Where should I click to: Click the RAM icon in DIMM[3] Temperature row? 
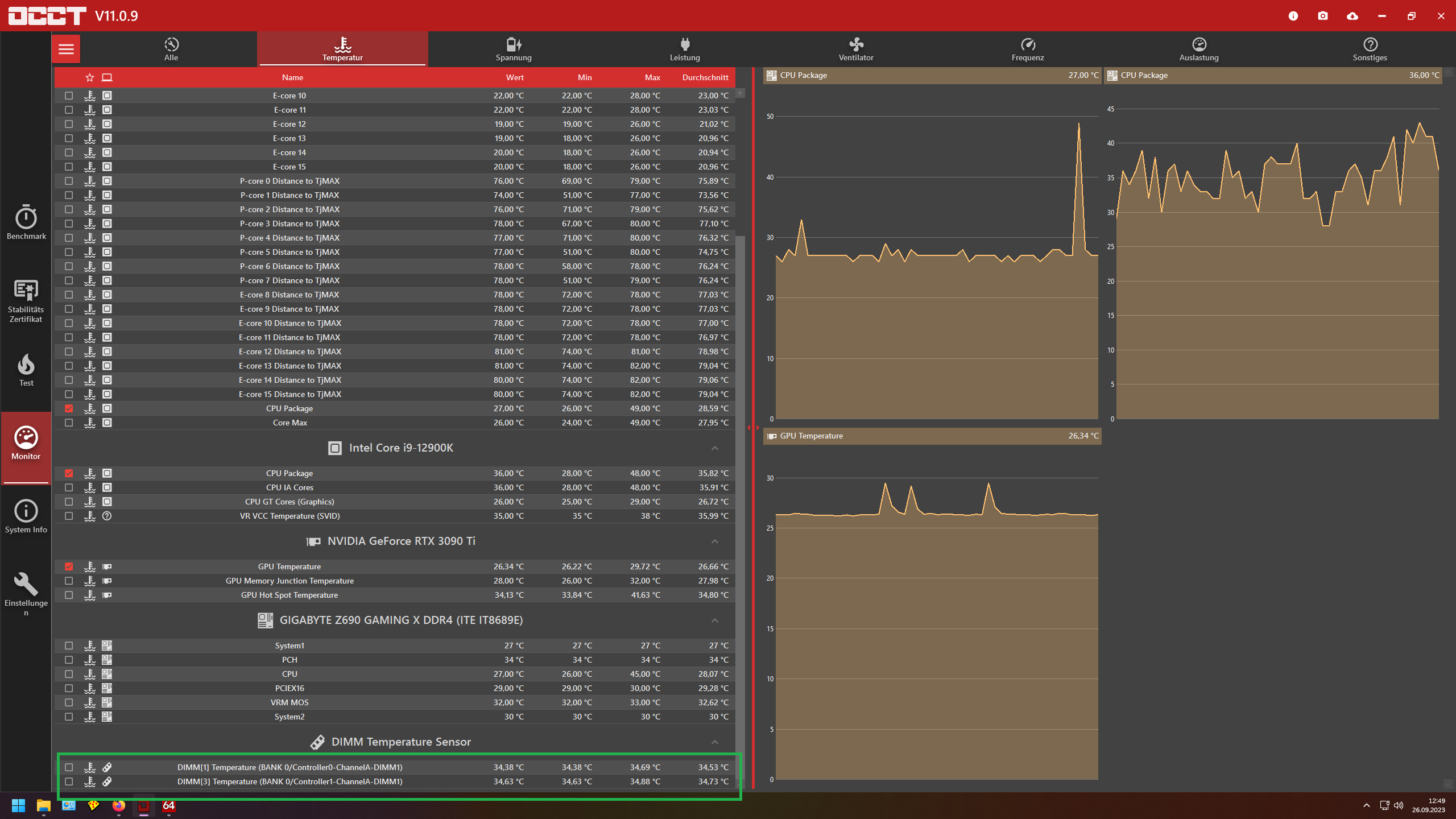click(x=107, y=781)
